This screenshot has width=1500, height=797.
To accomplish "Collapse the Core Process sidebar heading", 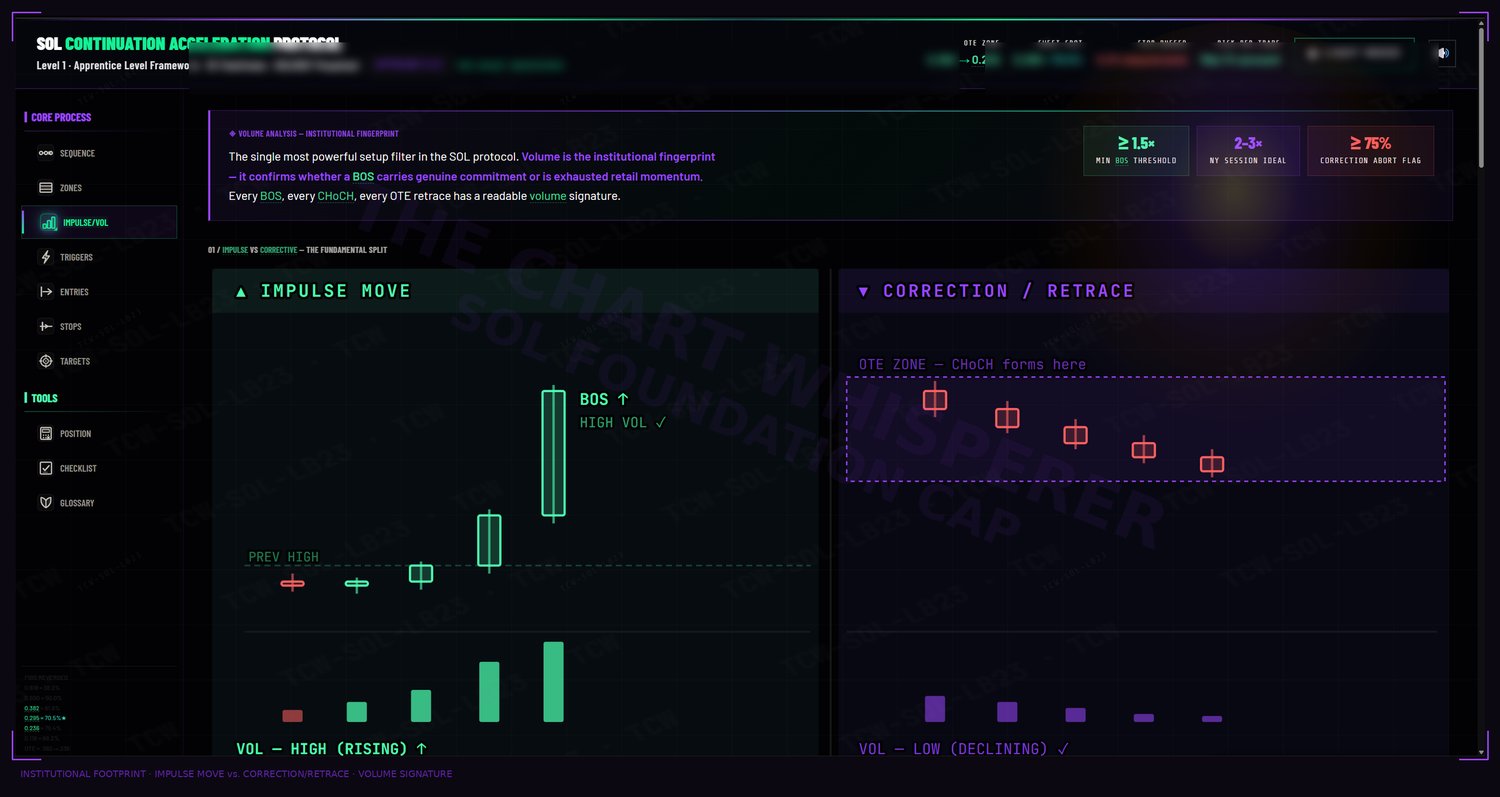I will (x=60, y=117).
